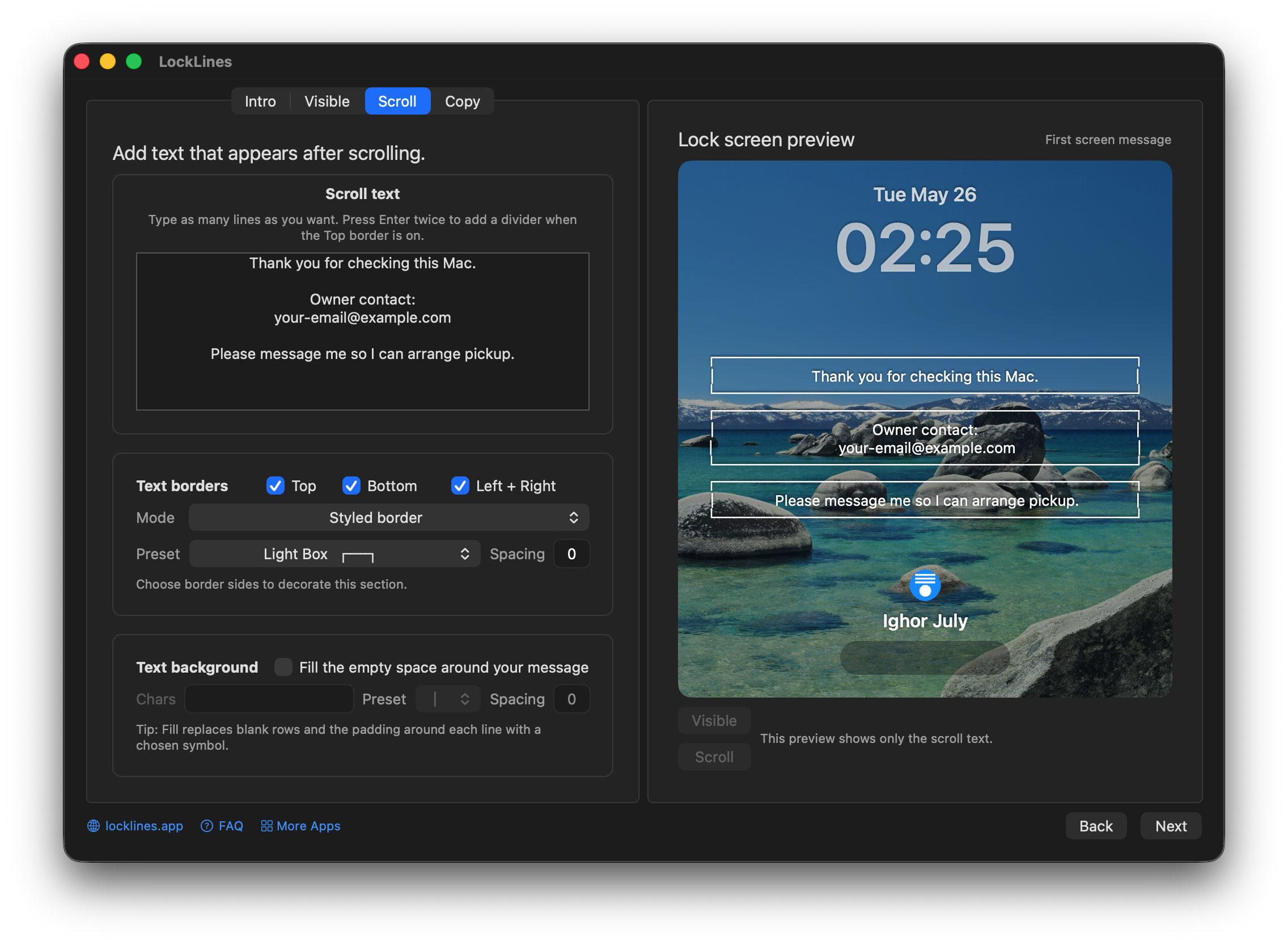The height and width of the screenshot is (946, 1288).
Task: Click the Visible preview button
Action: 714,720
